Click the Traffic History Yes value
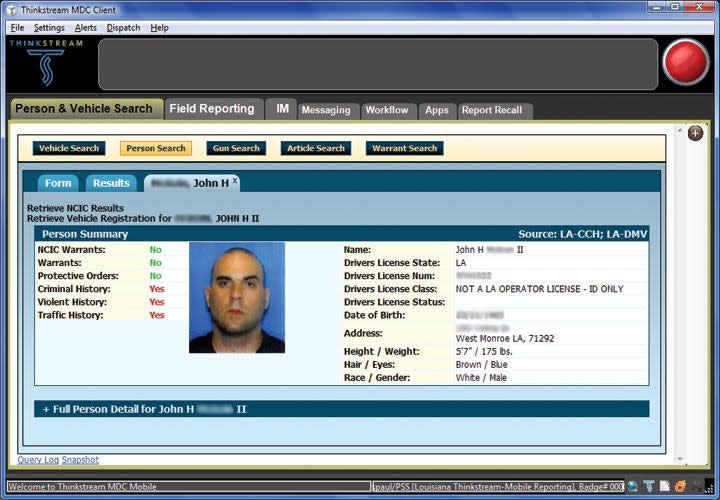Screen dimensions: 720x500 pos(157,315)
